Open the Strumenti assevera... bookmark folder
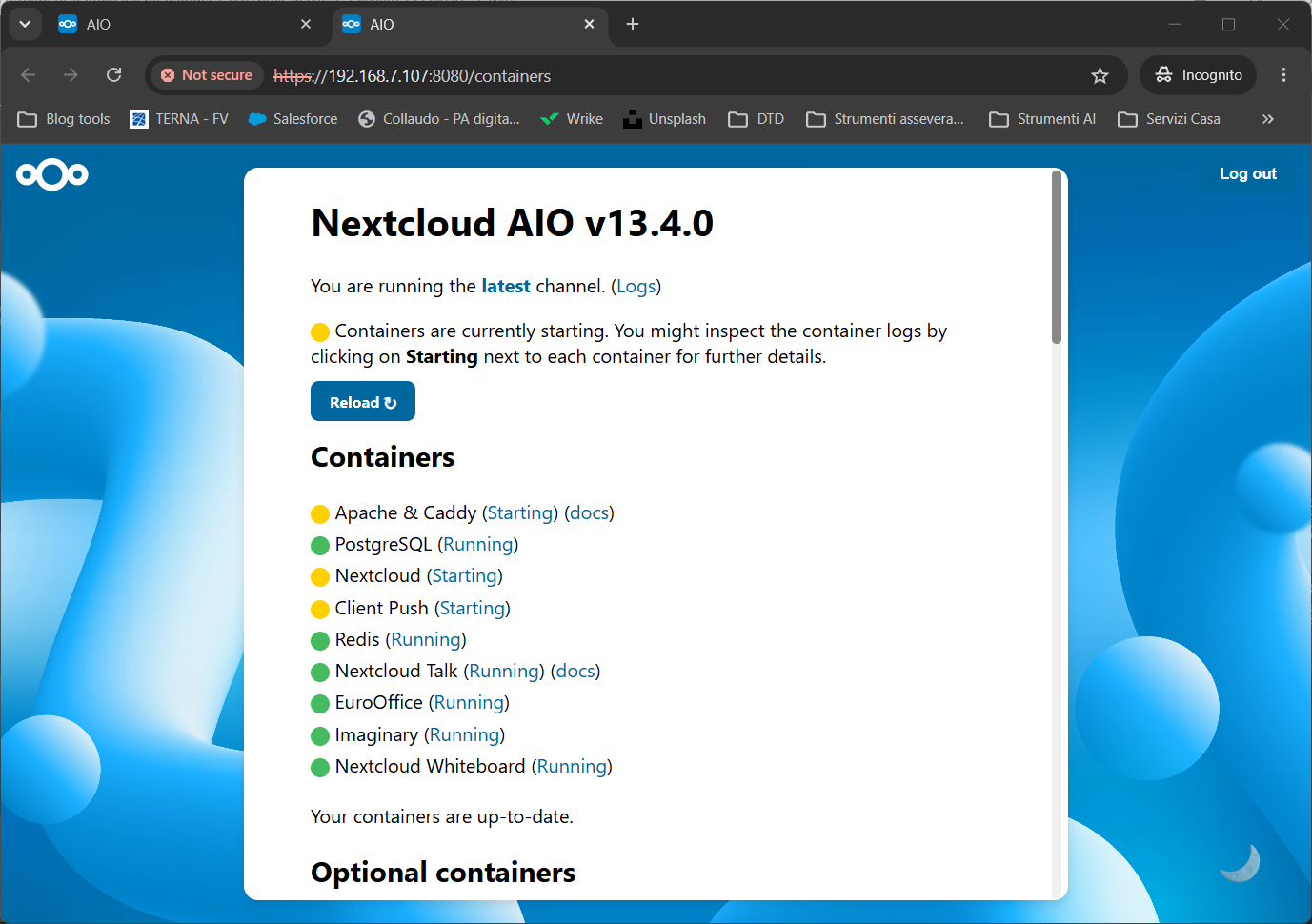 coord(885,119)
